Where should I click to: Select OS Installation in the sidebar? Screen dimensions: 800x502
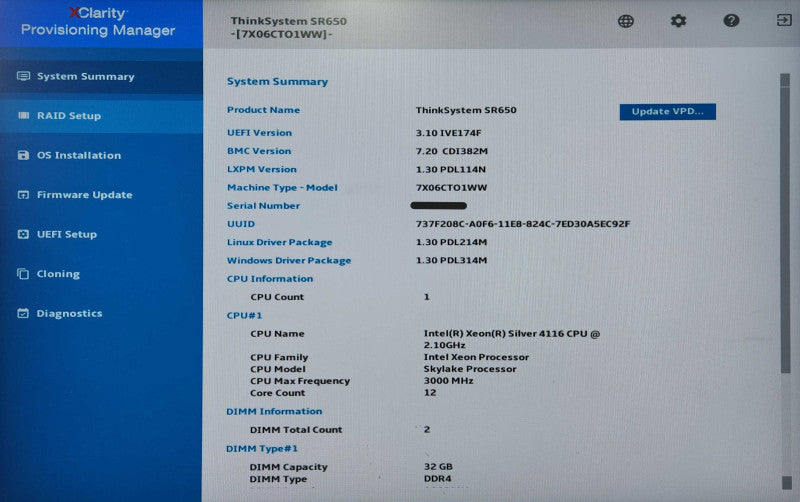point(101,155)
